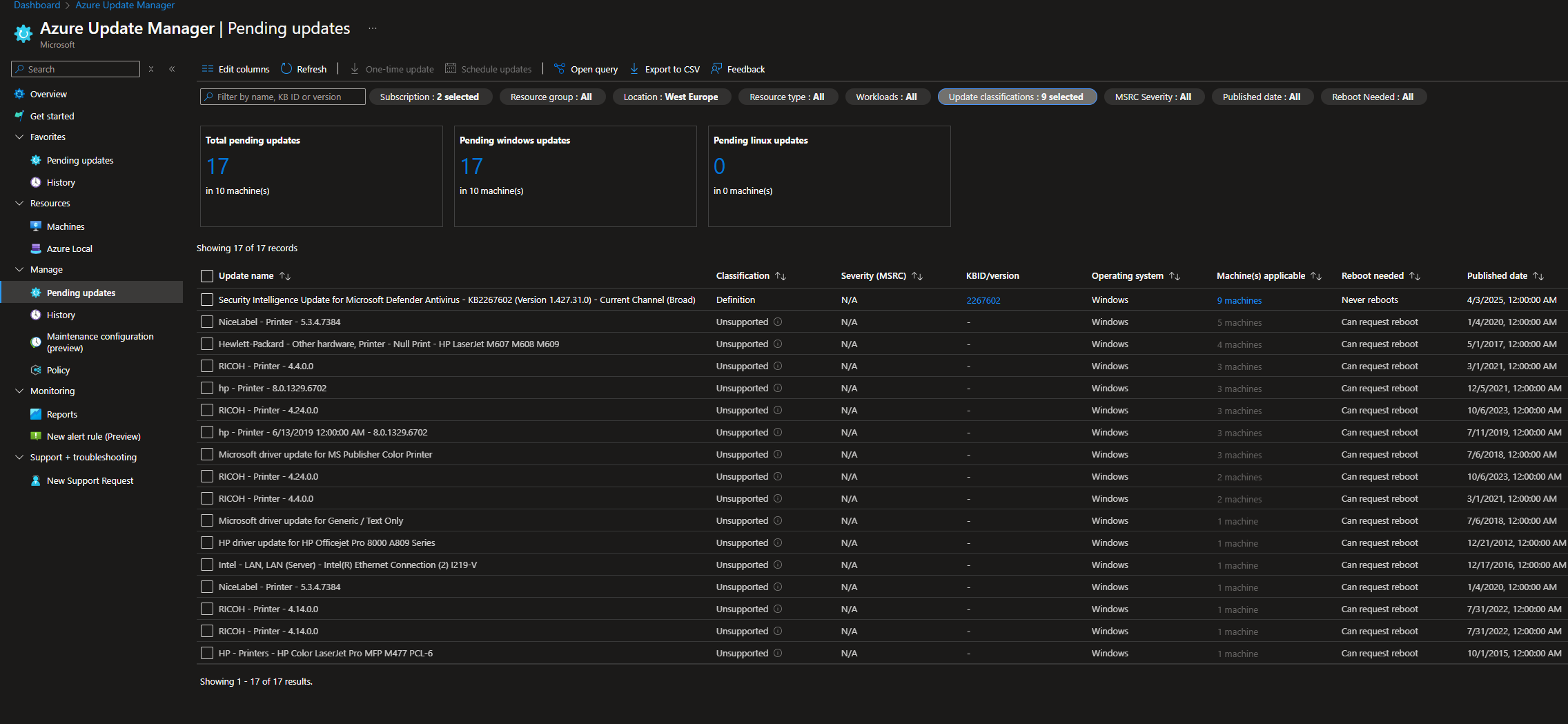Screen dimensions: 1568x724
Task: Click the Export to CSV download icon
Action: (634, 68)
